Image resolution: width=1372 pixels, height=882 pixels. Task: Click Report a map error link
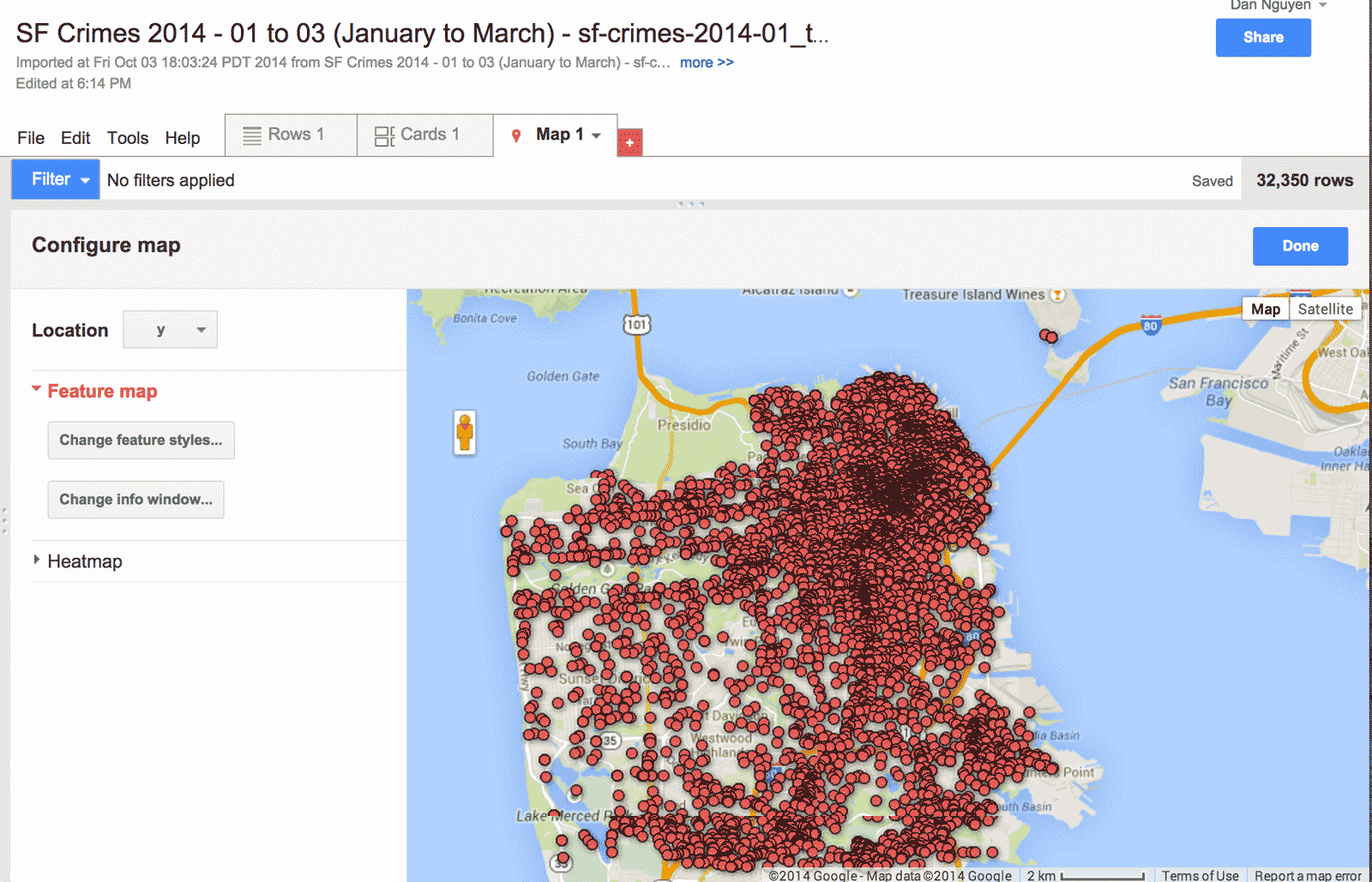(1308, 875)
